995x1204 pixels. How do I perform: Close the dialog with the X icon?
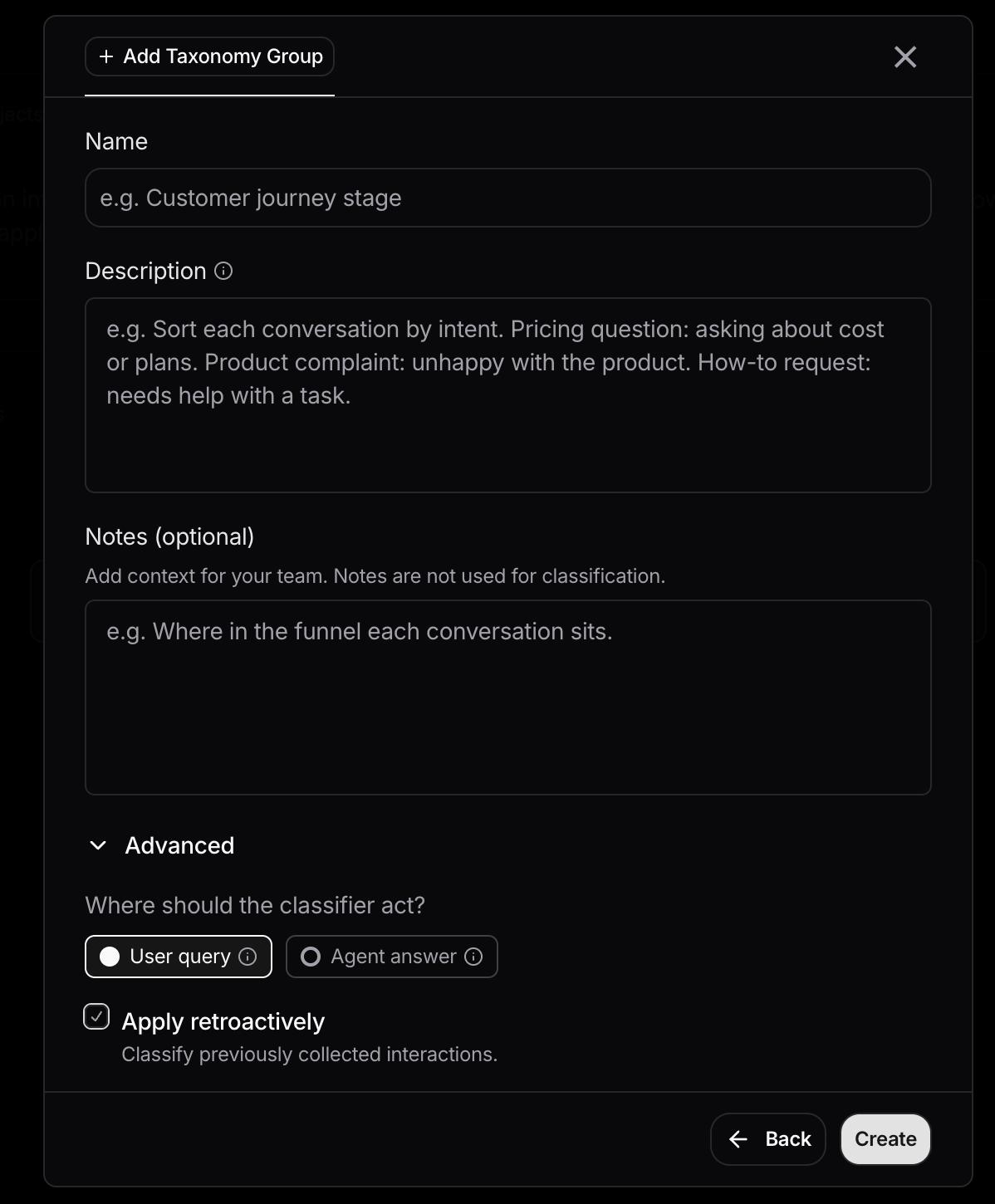(905, 56)
